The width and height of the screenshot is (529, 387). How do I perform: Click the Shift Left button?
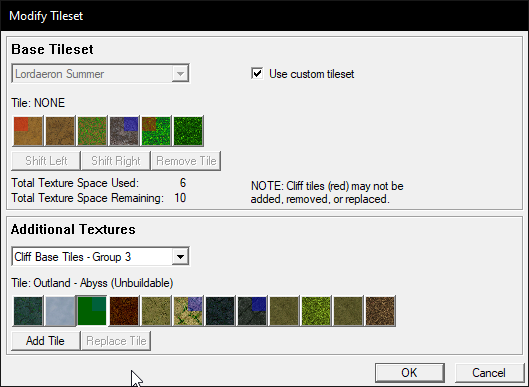coord(46,161)
